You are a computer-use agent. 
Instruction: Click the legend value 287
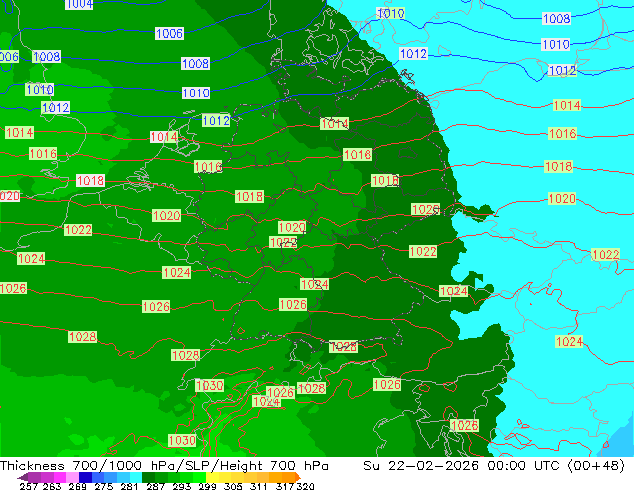155,486
